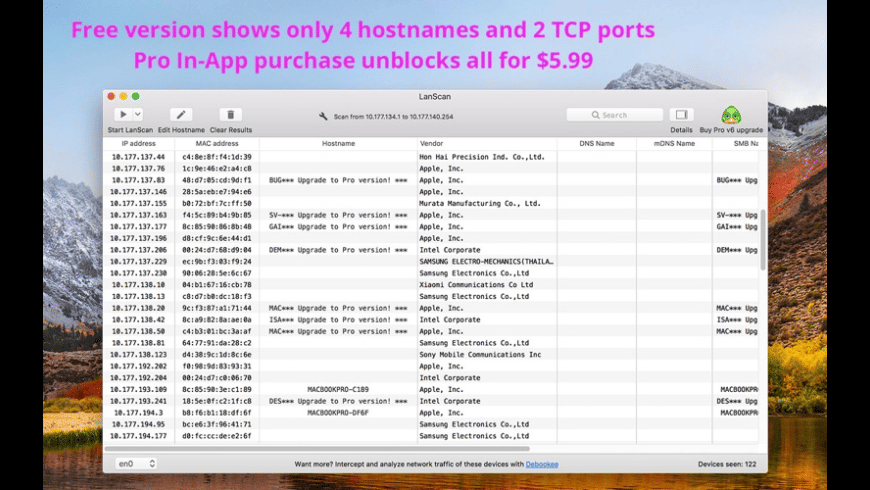Select vendor Murata Manufacturing Co., Ltd.
The height and width of the screenshot is (490, 870).
click(480, 204)
